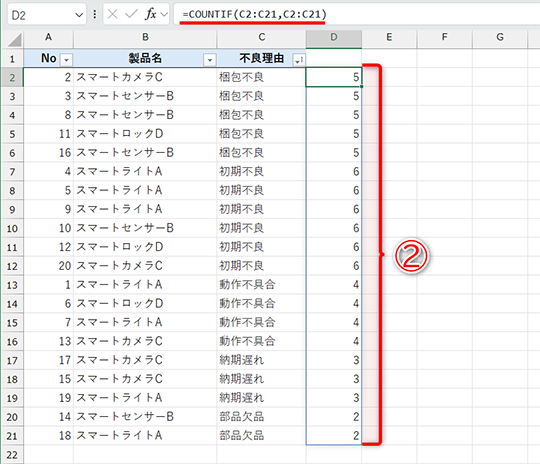Click スマートカメラC in row 16

pyautogui.click(x=120, y=341)
